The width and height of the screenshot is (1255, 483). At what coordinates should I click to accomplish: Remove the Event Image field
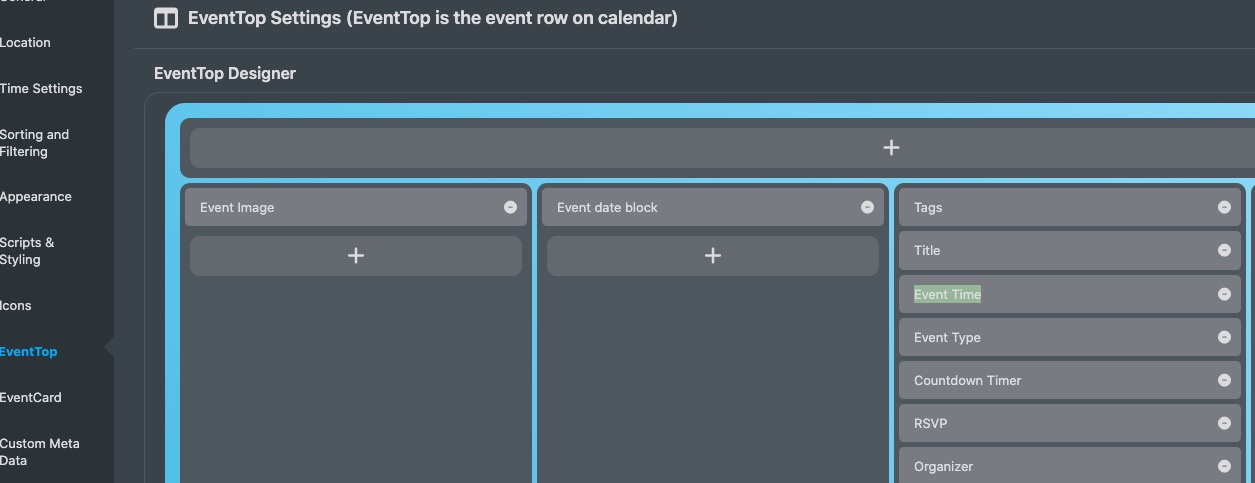click(510, 208)
